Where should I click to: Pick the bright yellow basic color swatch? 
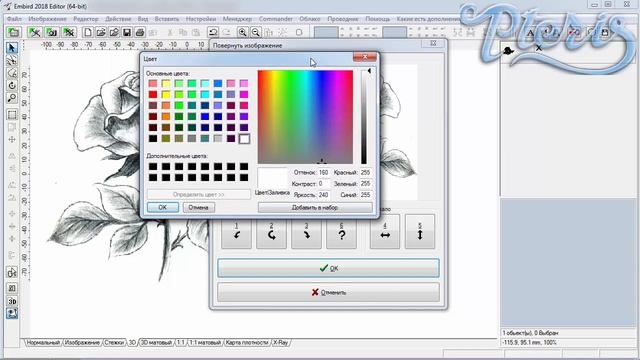(x=166, y=94)
